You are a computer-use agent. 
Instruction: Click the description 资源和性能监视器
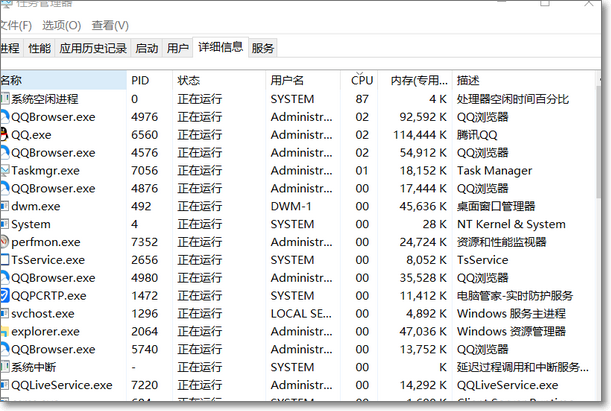tap(502, 242)
